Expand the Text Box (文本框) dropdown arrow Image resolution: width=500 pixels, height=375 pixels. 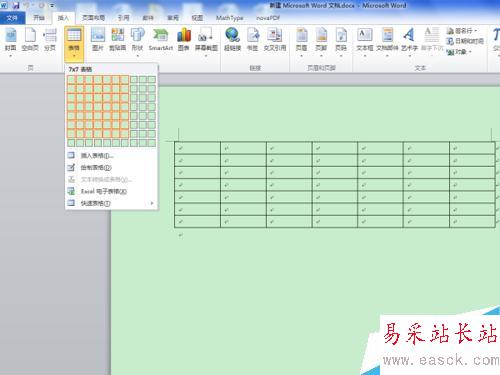[x=365, y=56]
